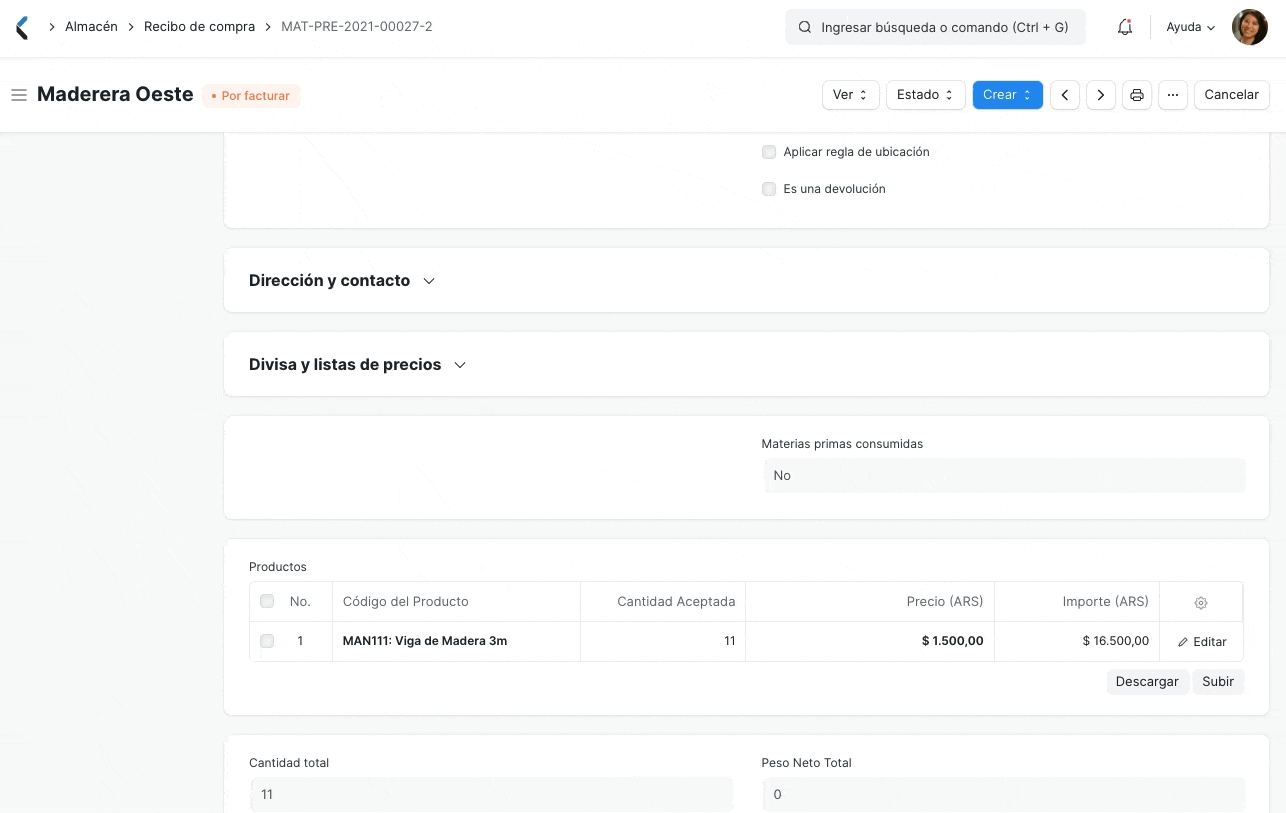The image size is (1286, 813).
Task: Click the Subir button
Action: 1218,681
